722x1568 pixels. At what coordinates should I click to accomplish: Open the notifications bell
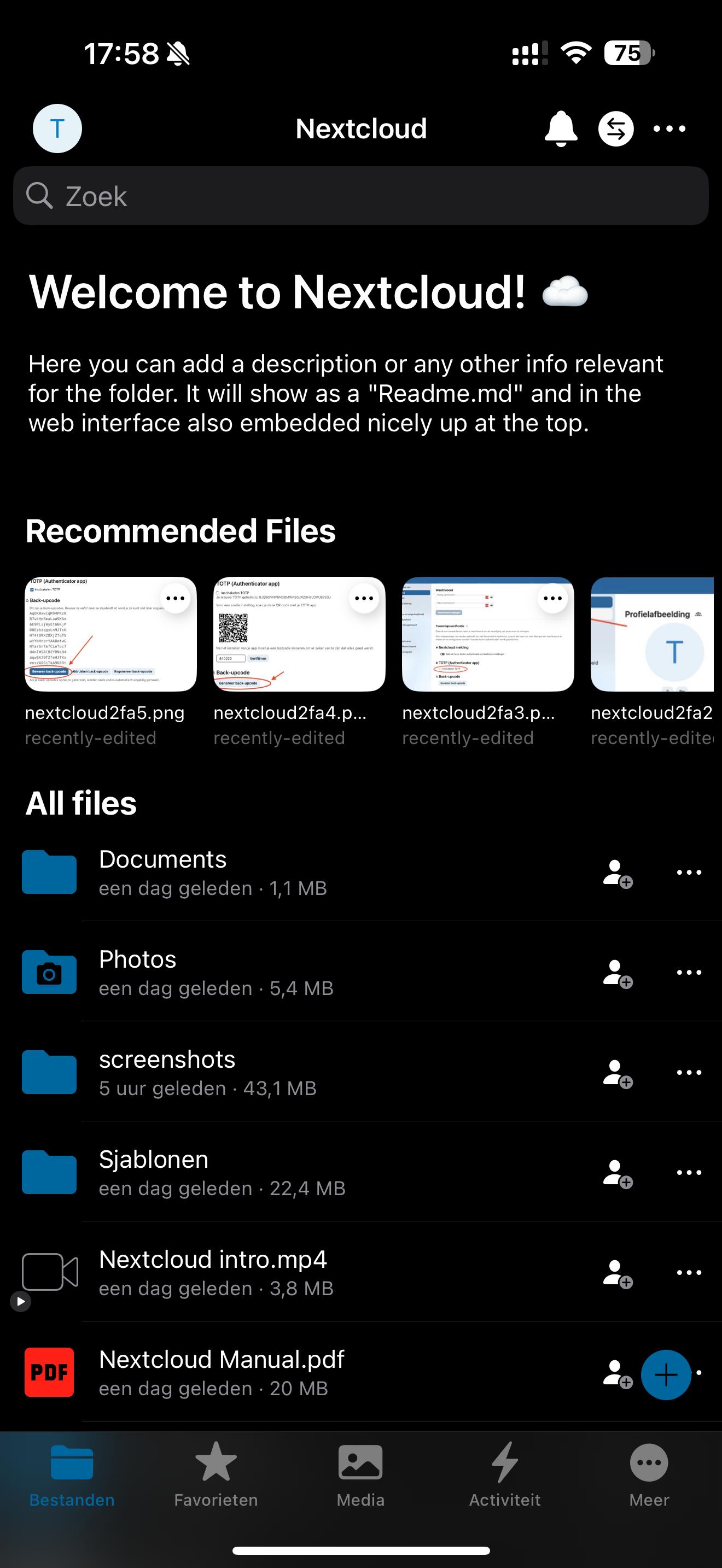tap(561, 128)
